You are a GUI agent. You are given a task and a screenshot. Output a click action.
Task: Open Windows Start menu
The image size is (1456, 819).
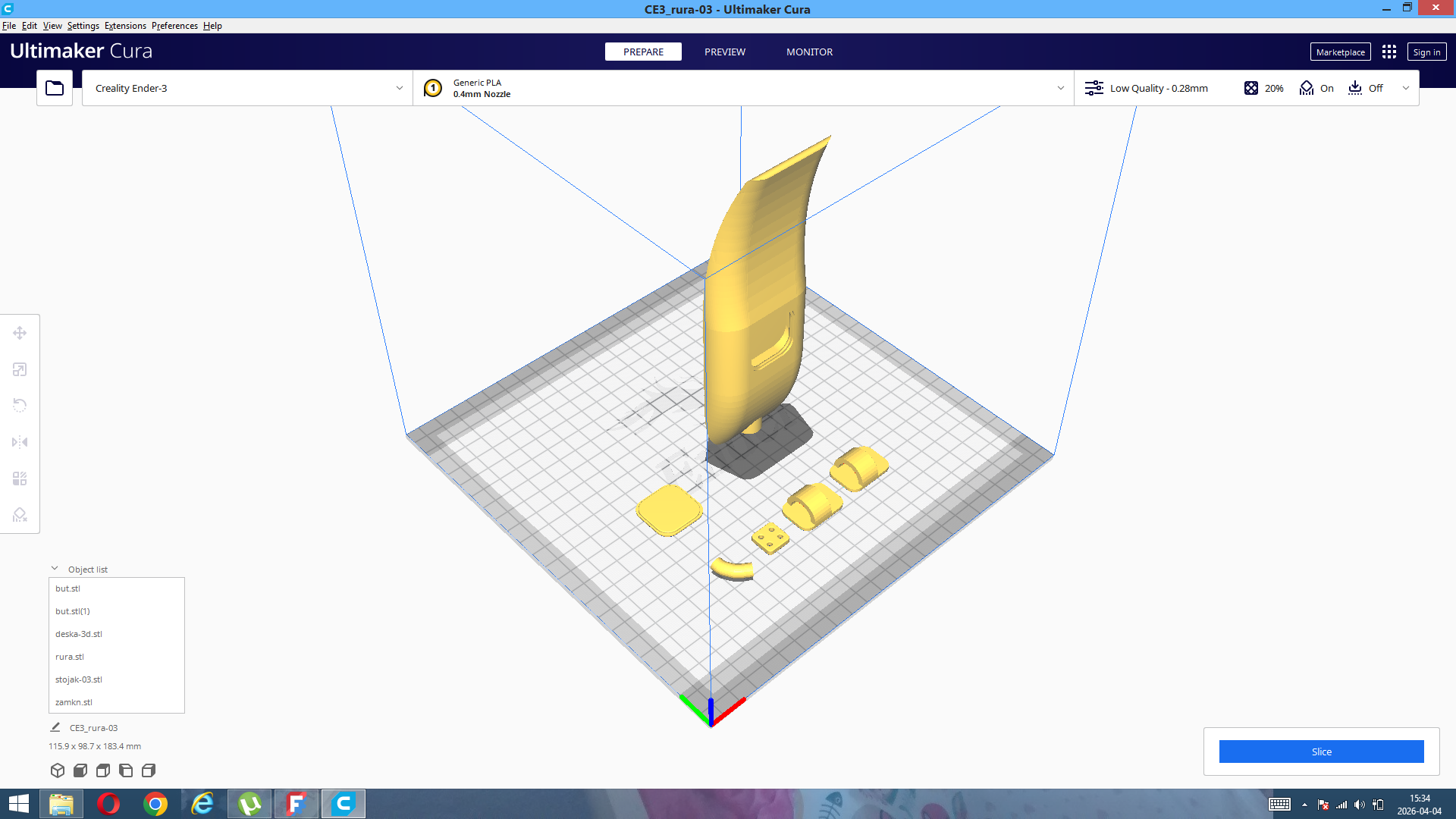[18, 804]
